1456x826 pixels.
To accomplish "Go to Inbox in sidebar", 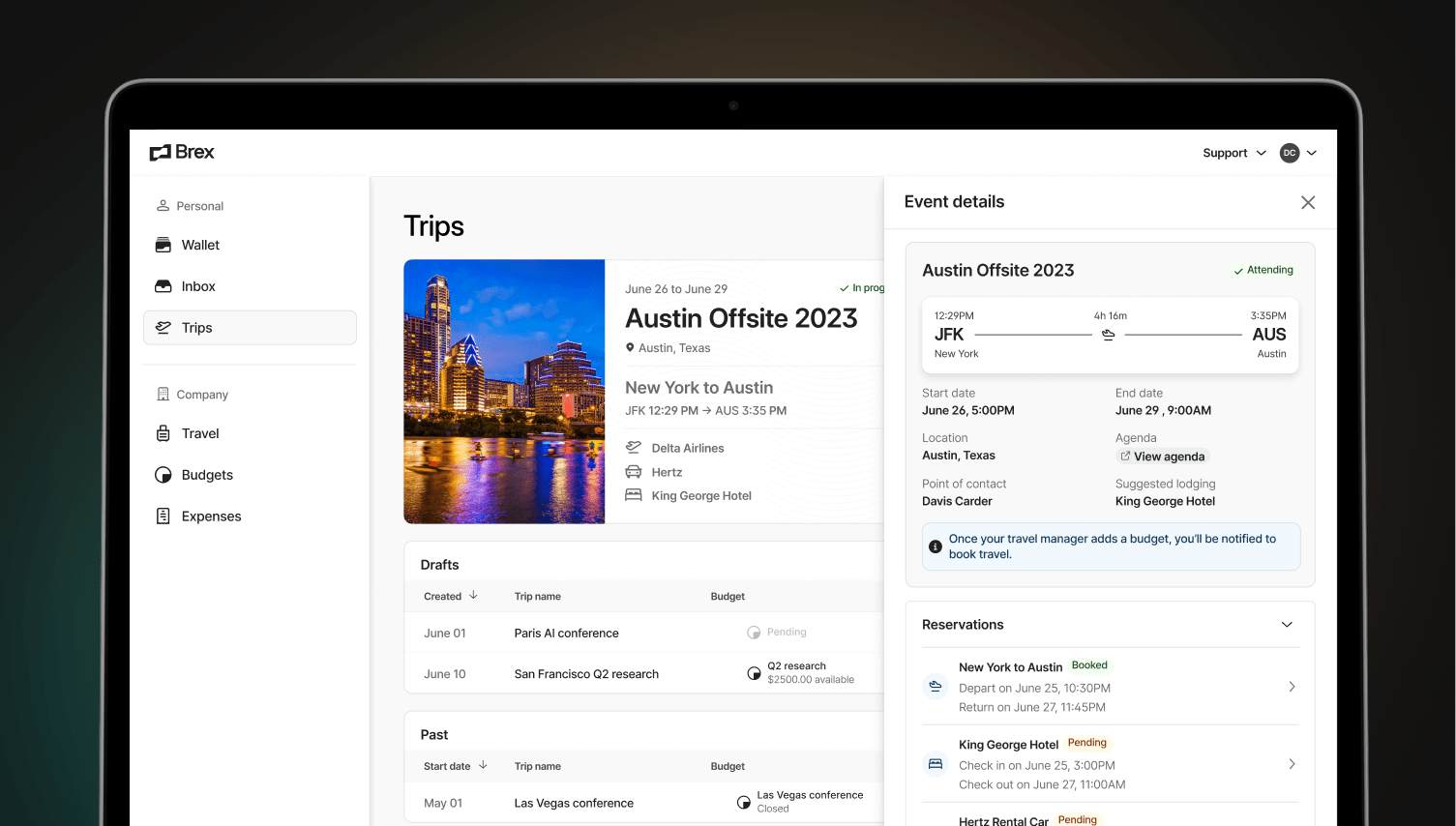I will pyautogui.click(x=198, y=287).
